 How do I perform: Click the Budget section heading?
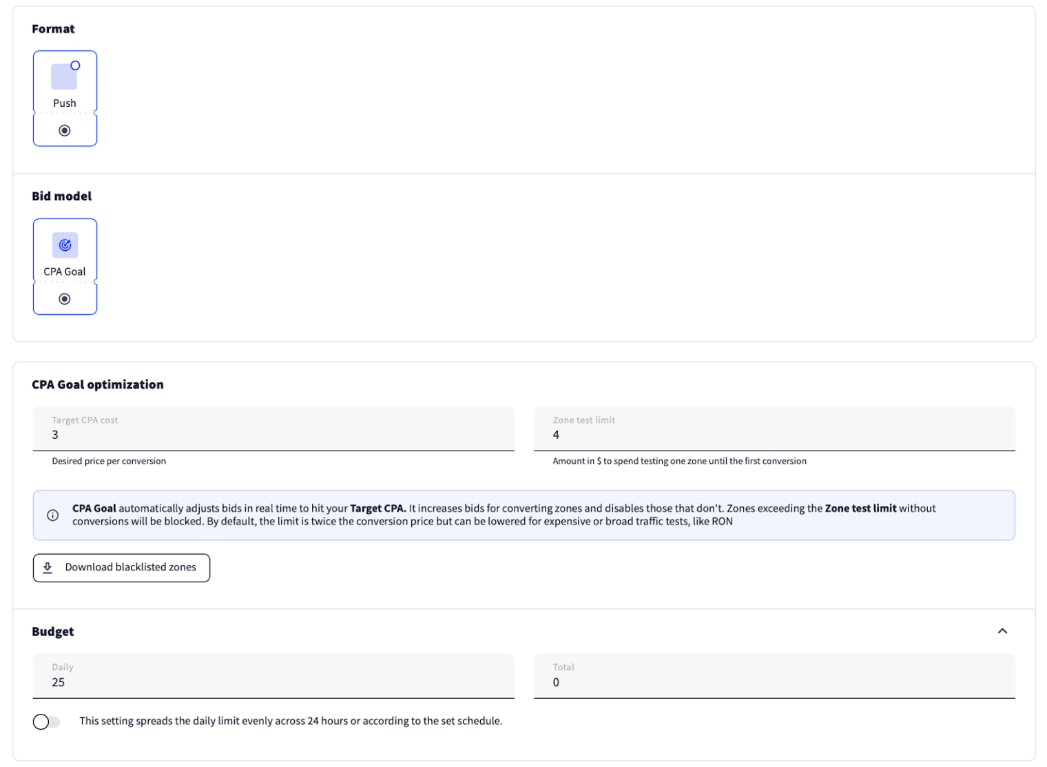click(x=53, y=632)
